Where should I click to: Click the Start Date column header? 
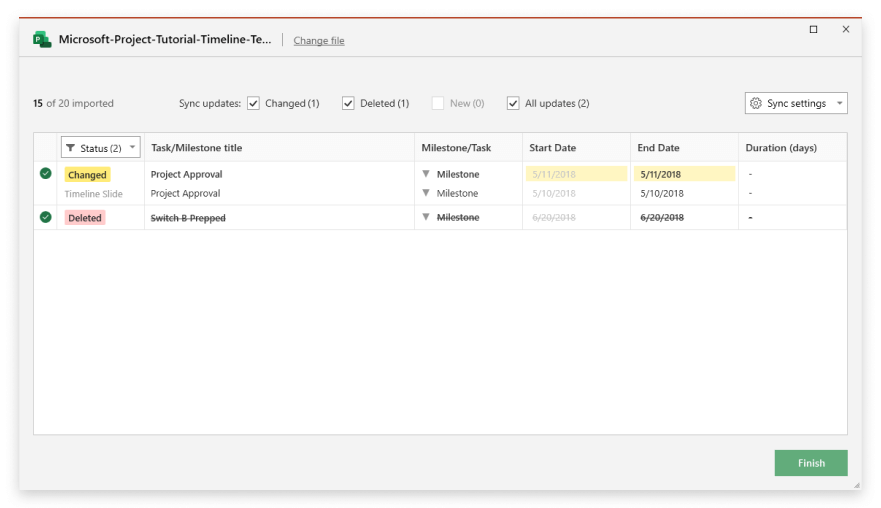[552, 148]
